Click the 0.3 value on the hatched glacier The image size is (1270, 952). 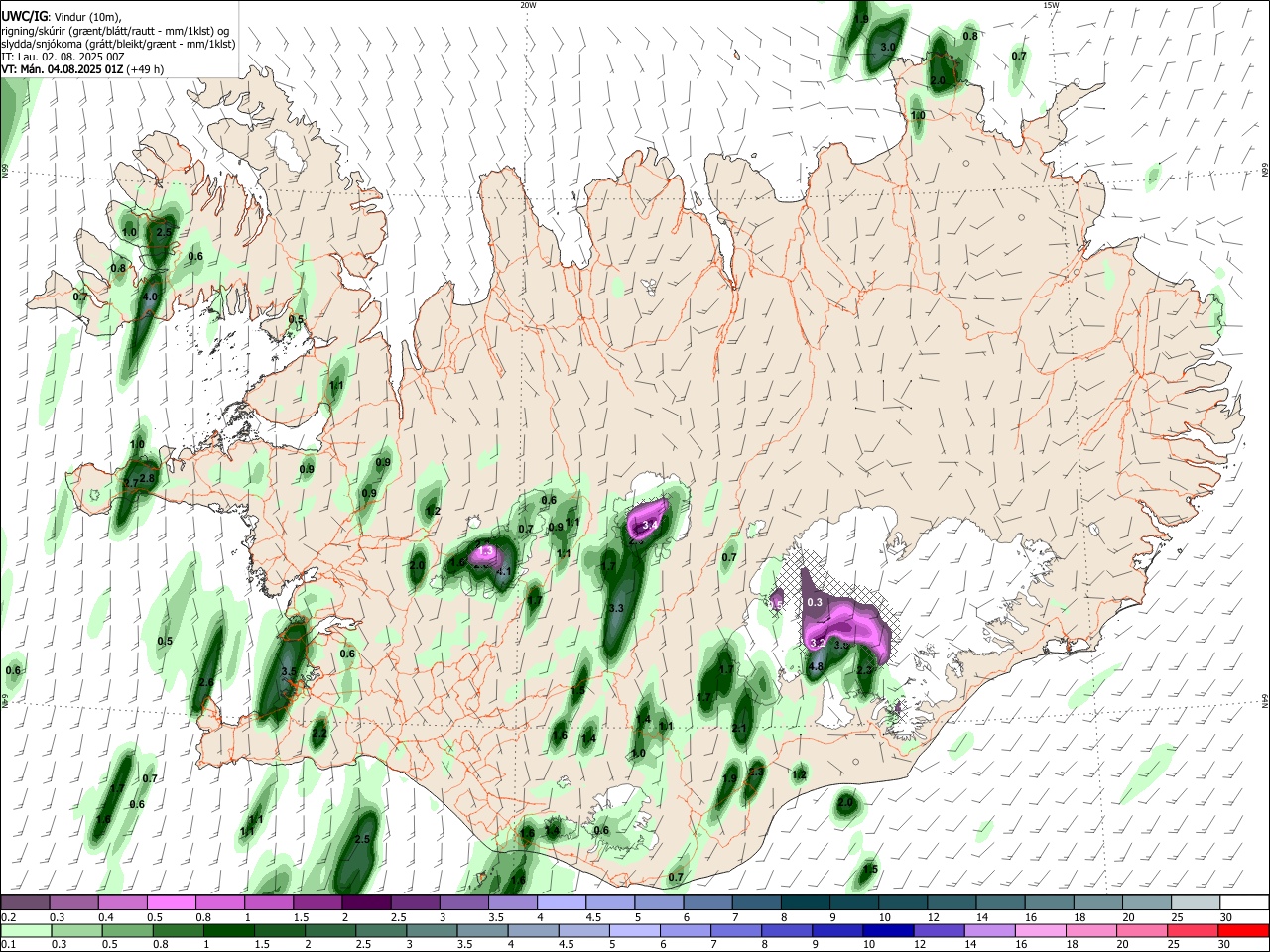pos(815,602)
